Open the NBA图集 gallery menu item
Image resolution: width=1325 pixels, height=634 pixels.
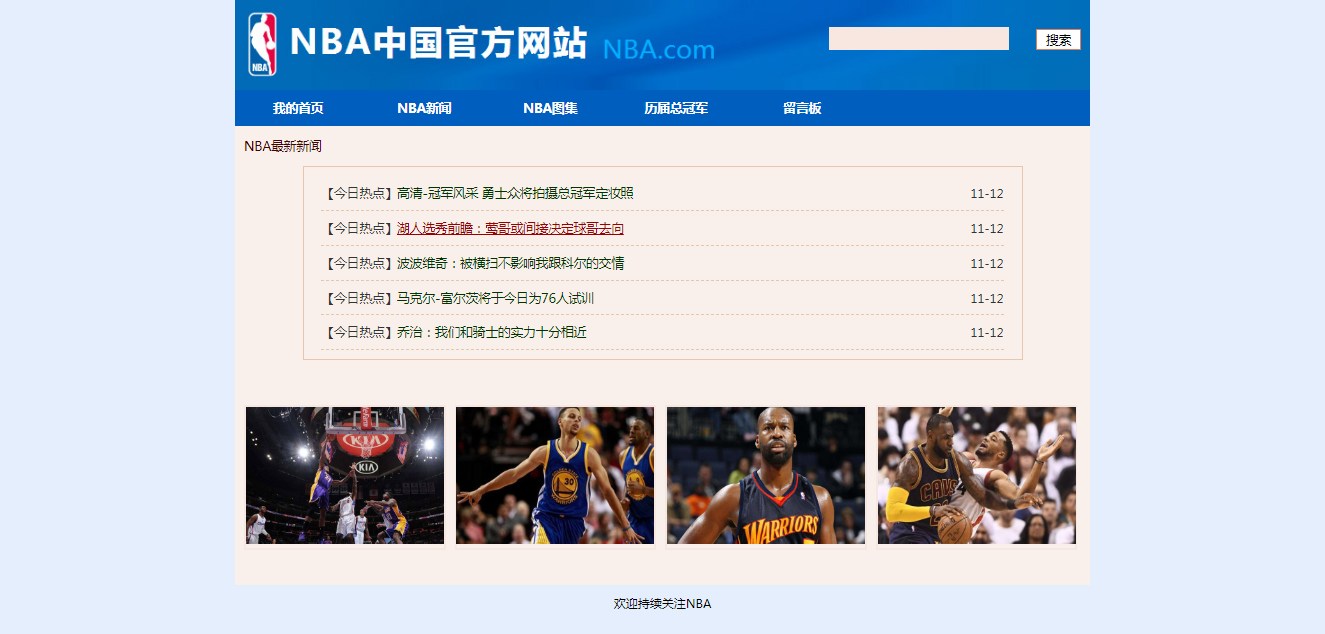[x=550, y=108]
